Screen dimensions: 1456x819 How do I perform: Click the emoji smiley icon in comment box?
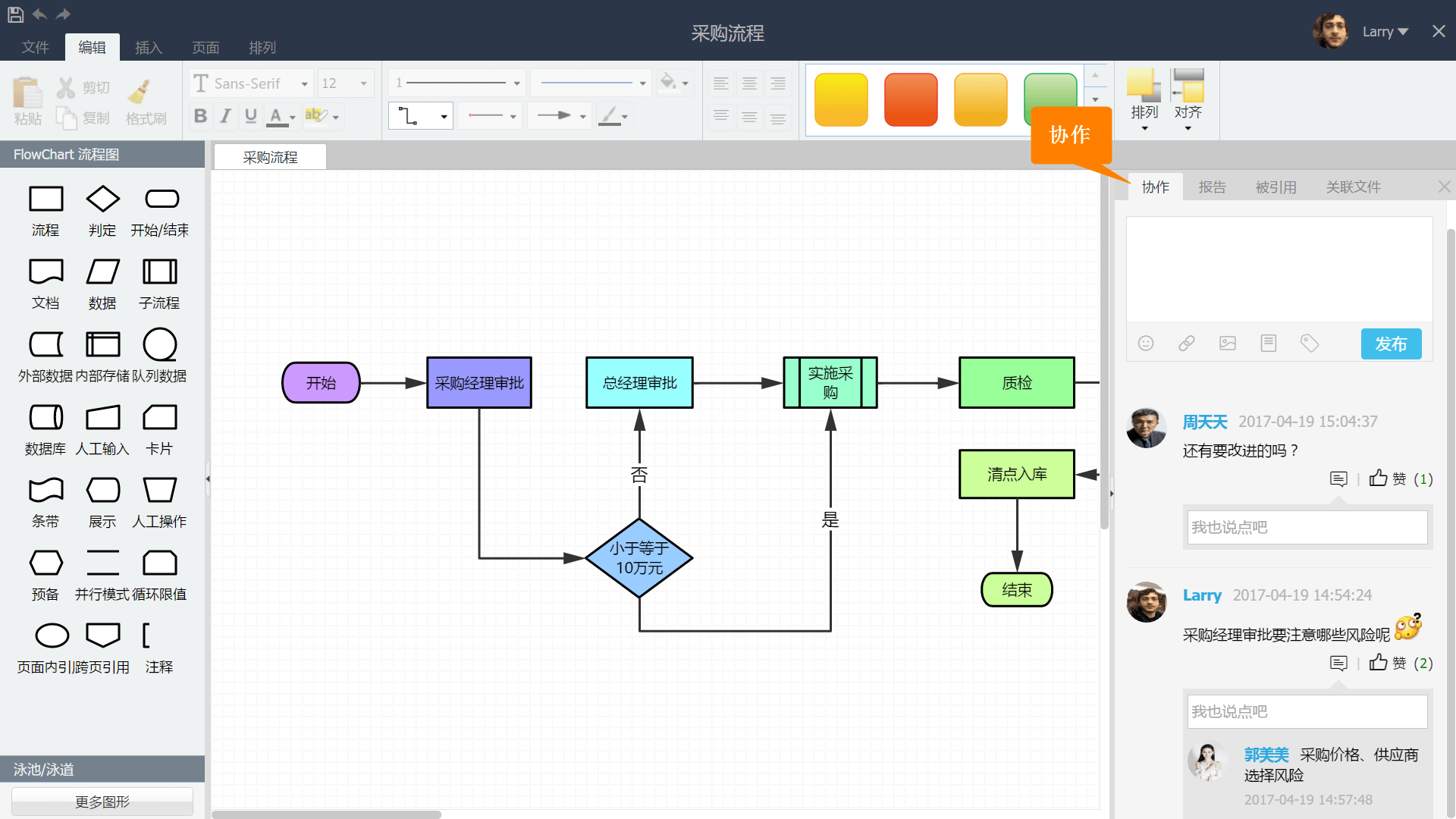point(1146,344)
